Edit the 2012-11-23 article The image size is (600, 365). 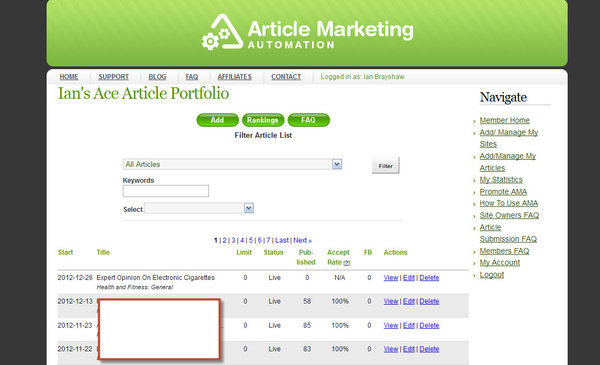click(409, 326)
